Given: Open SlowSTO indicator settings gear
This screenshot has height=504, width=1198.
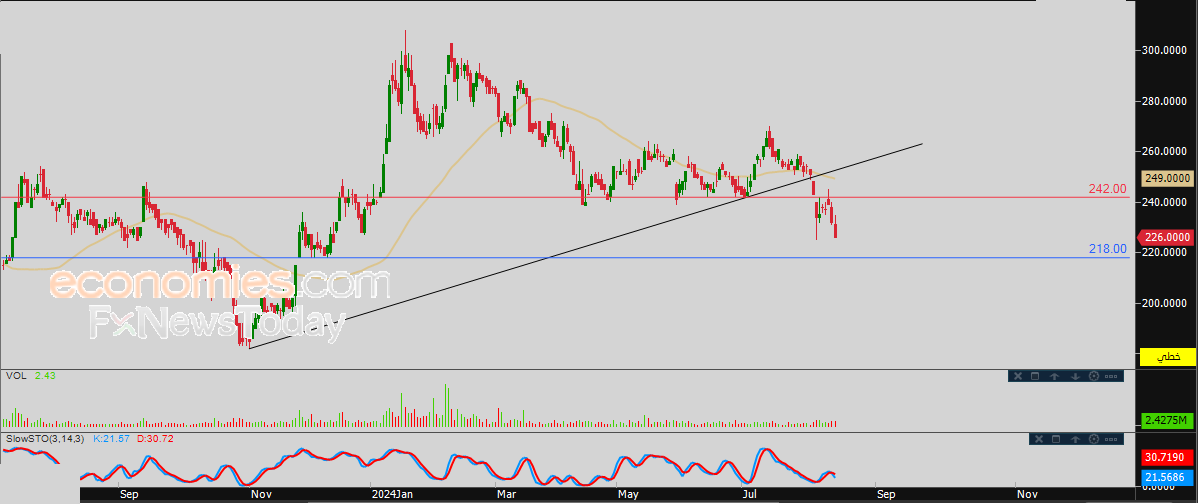Looking at the screenshot, I should coord(1094,439).
